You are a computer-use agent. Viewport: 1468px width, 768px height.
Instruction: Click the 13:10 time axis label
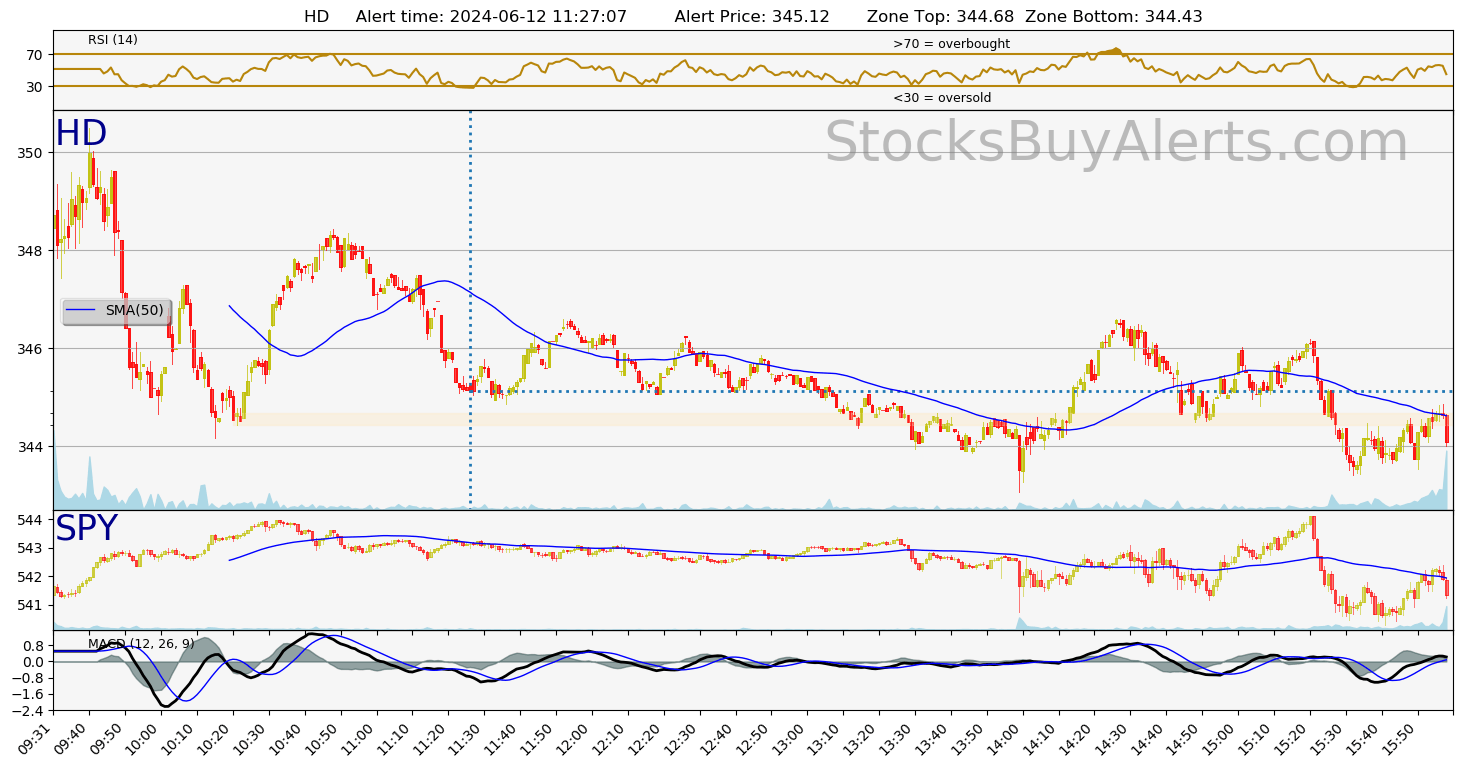tap(826, 738)
